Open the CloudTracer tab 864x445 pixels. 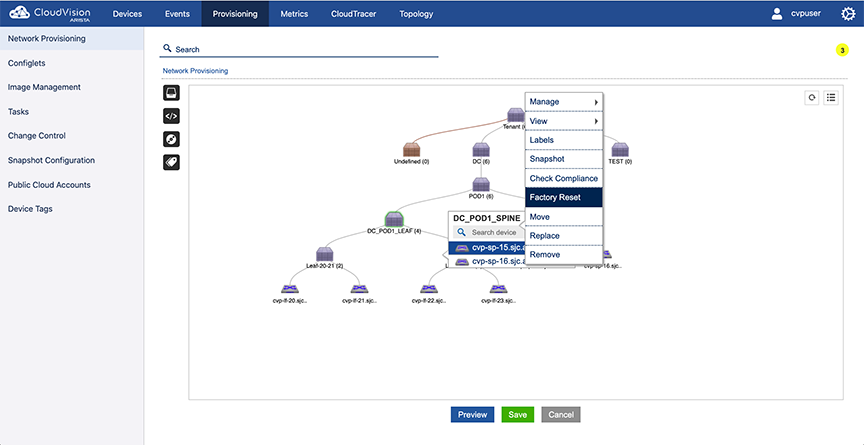point(354,14)
